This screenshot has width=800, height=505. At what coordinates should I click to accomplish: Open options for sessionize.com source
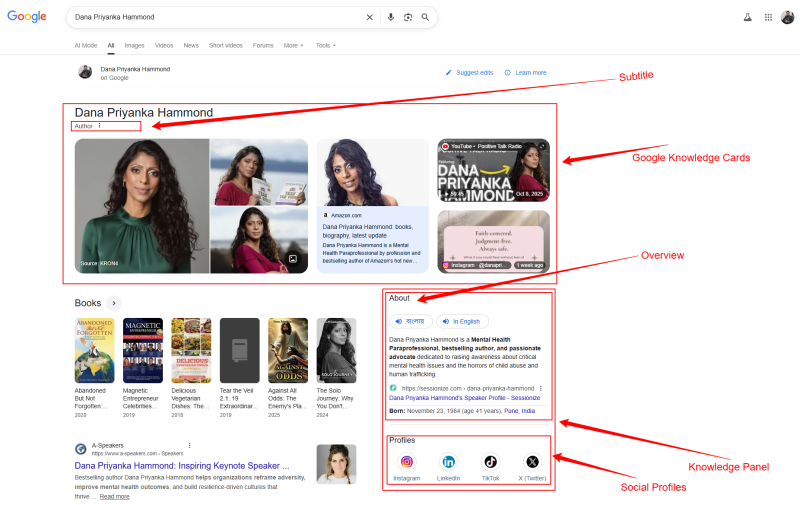pyautogui.click(x=541, y=389)
